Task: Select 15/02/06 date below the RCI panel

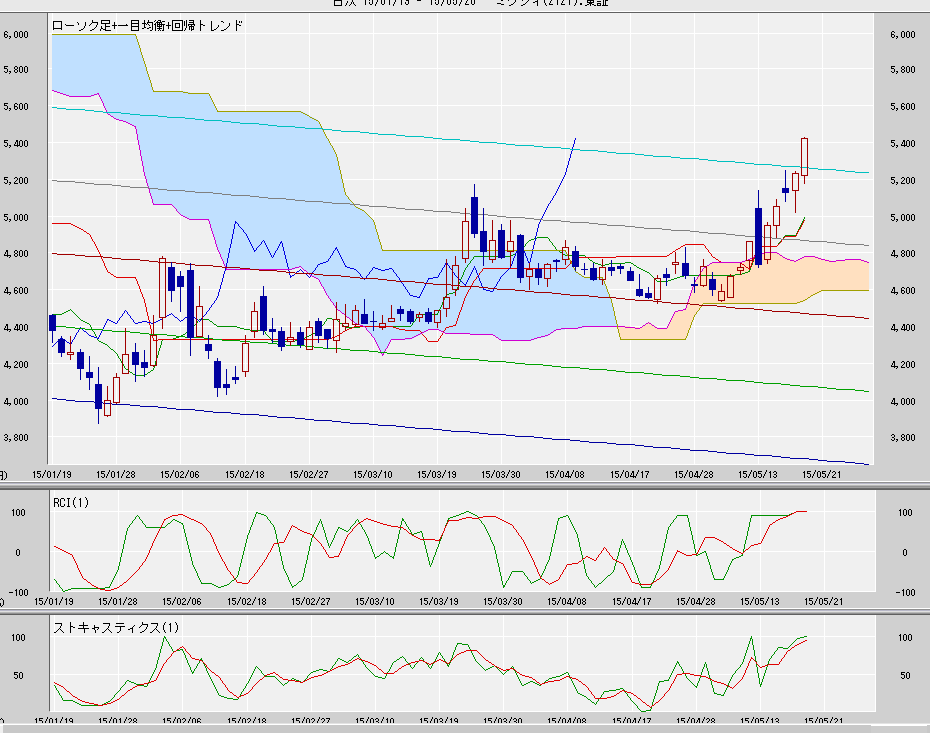Action: (x=181, y=601)
